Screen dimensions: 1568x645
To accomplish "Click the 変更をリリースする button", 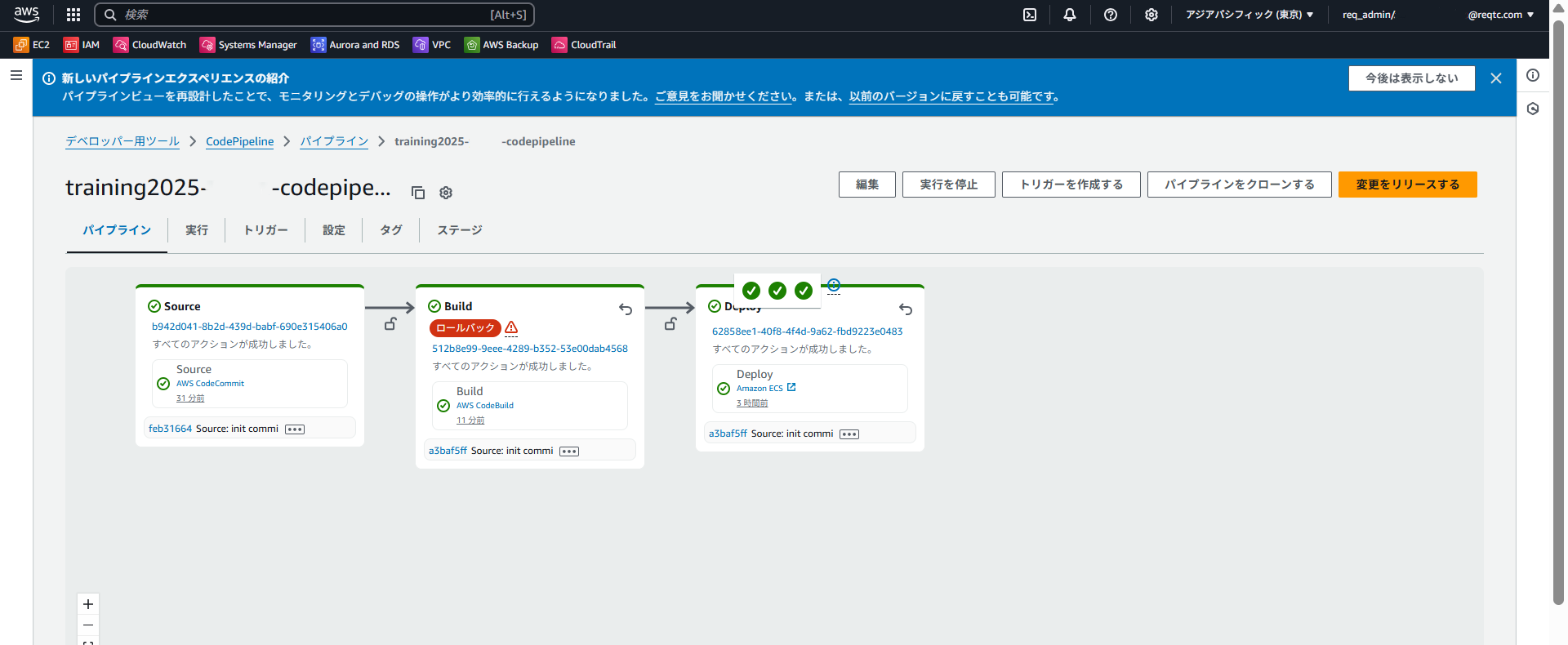I will (1408, 185).
